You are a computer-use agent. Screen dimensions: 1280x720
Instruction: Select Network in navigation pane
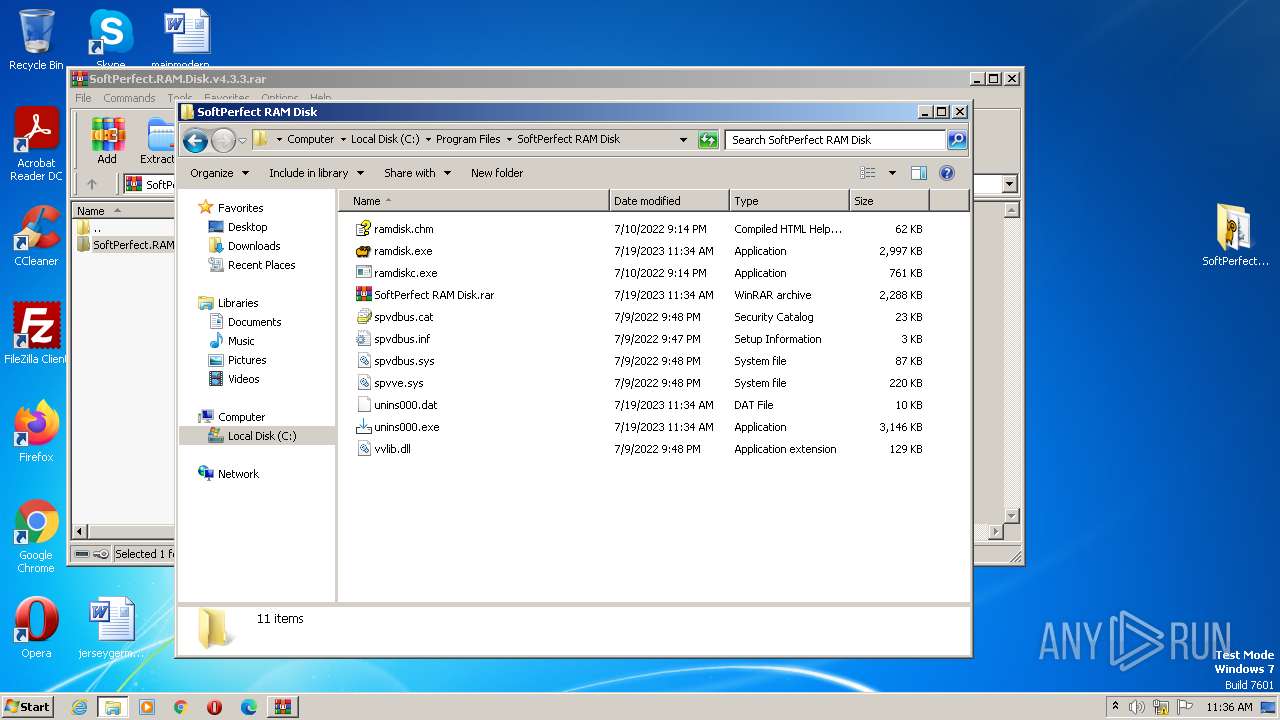coord(238,474)
